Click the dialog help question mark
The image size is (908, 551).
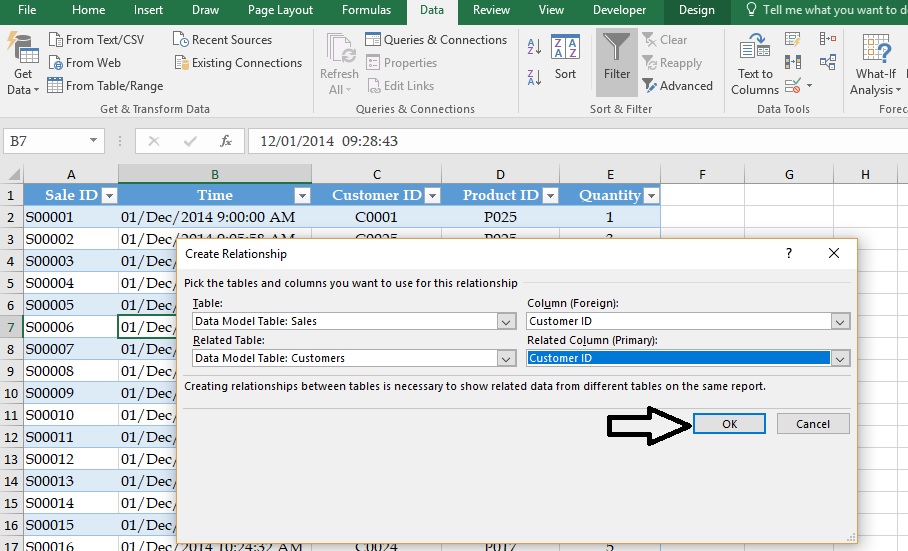(789, 253)
